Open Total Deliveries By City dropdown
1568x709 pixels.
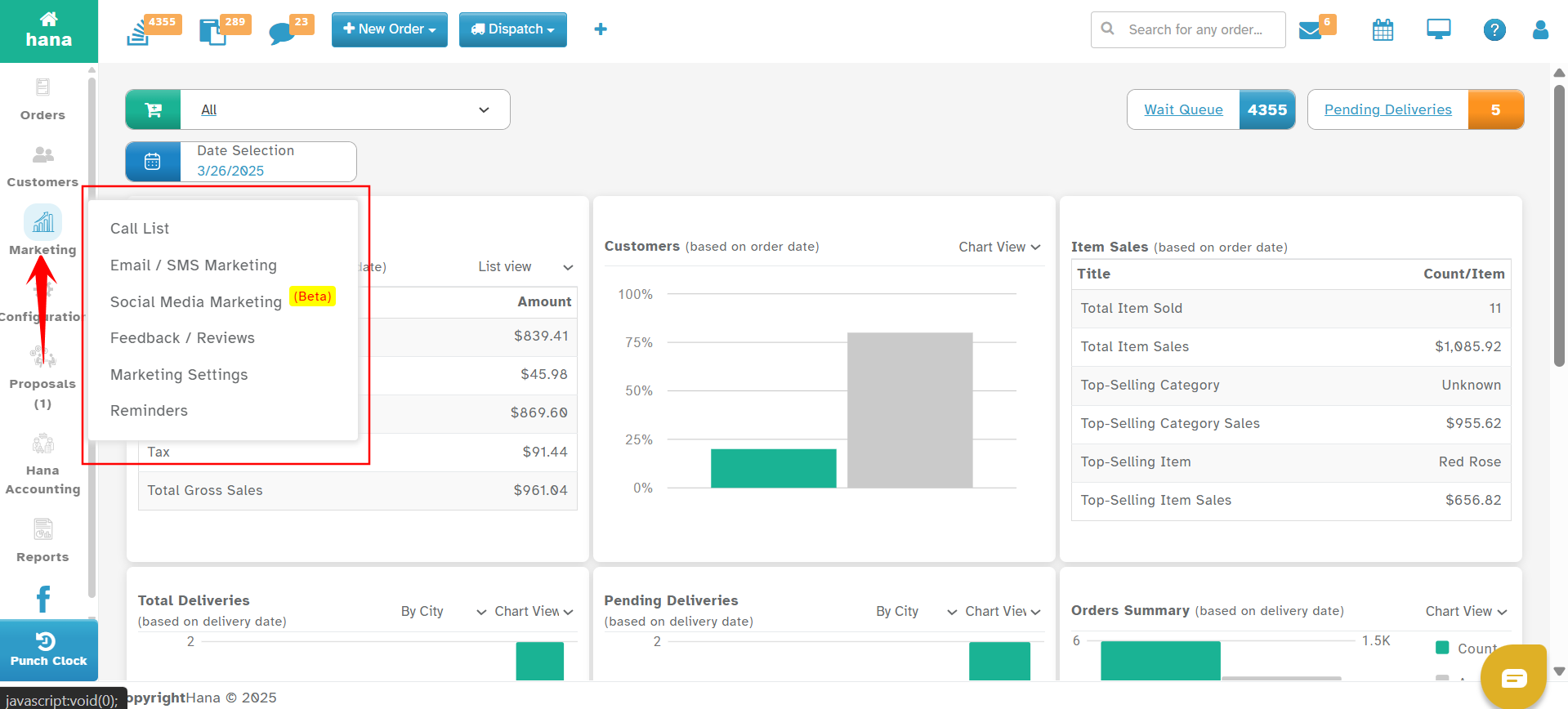[x=443, y=611]
